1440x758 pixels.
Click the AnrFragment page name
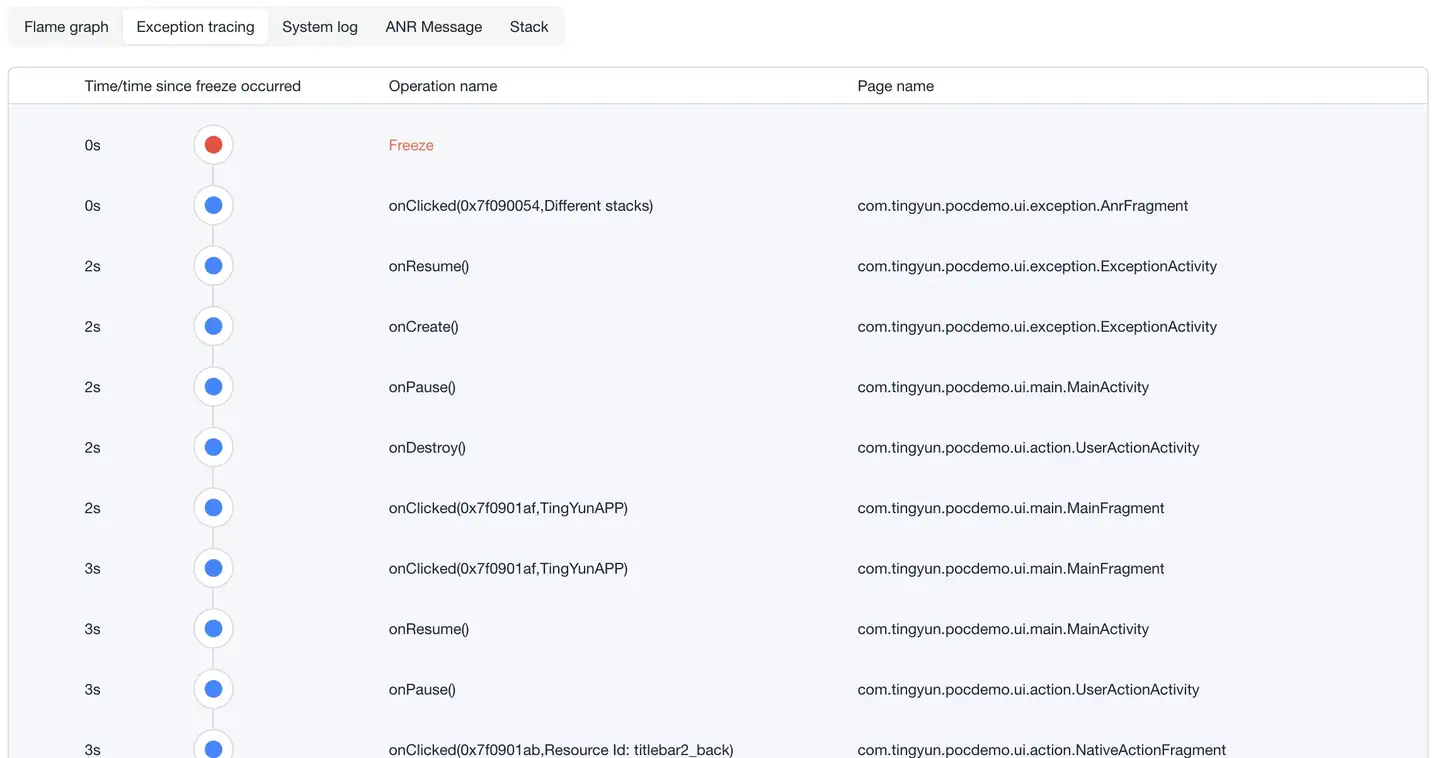(x=1022, y=206)
